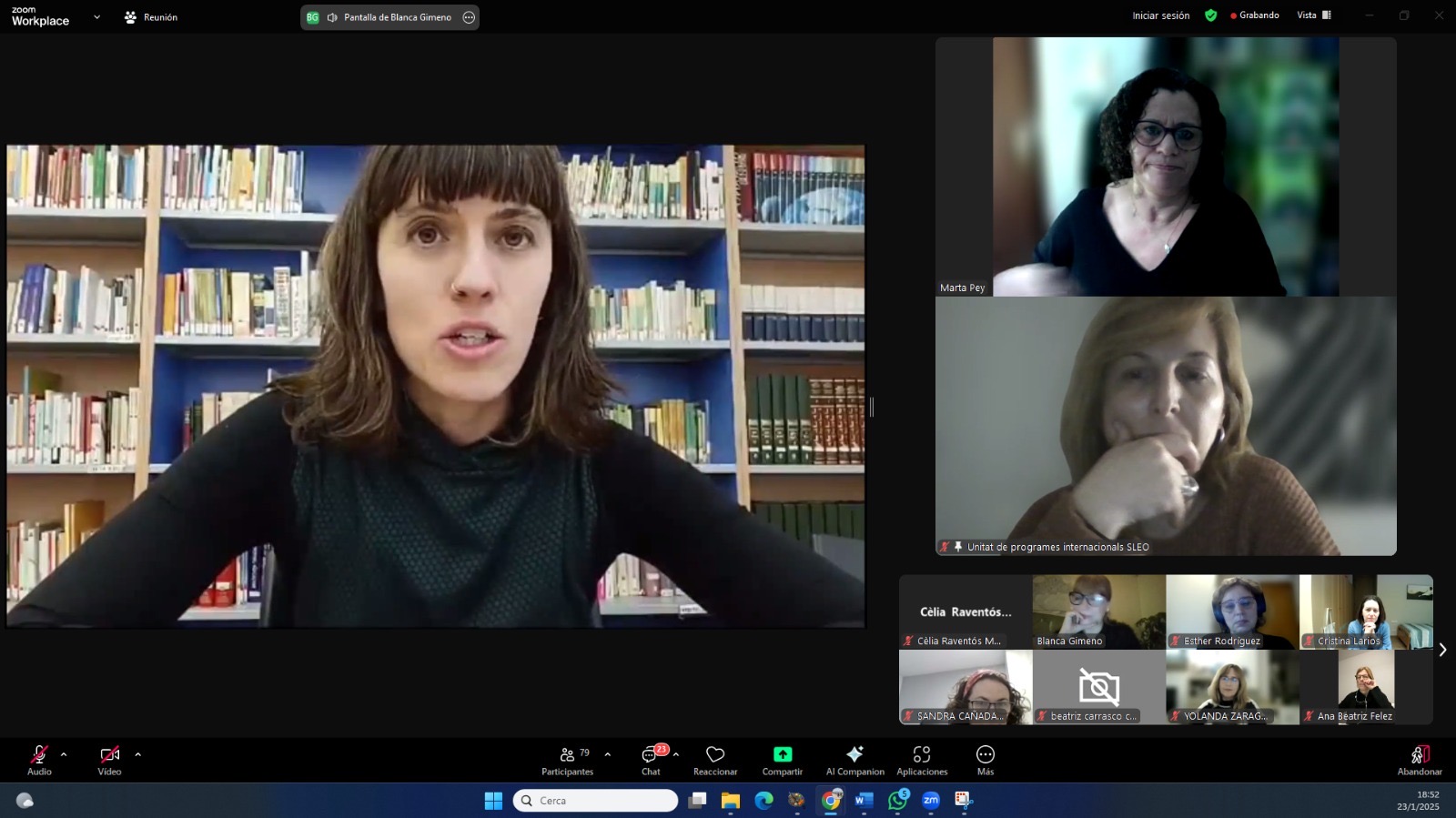This screenshot has width=1456, height=818.
Task: Click the Windows taskbar search box
Action: (x=596, y=801)
